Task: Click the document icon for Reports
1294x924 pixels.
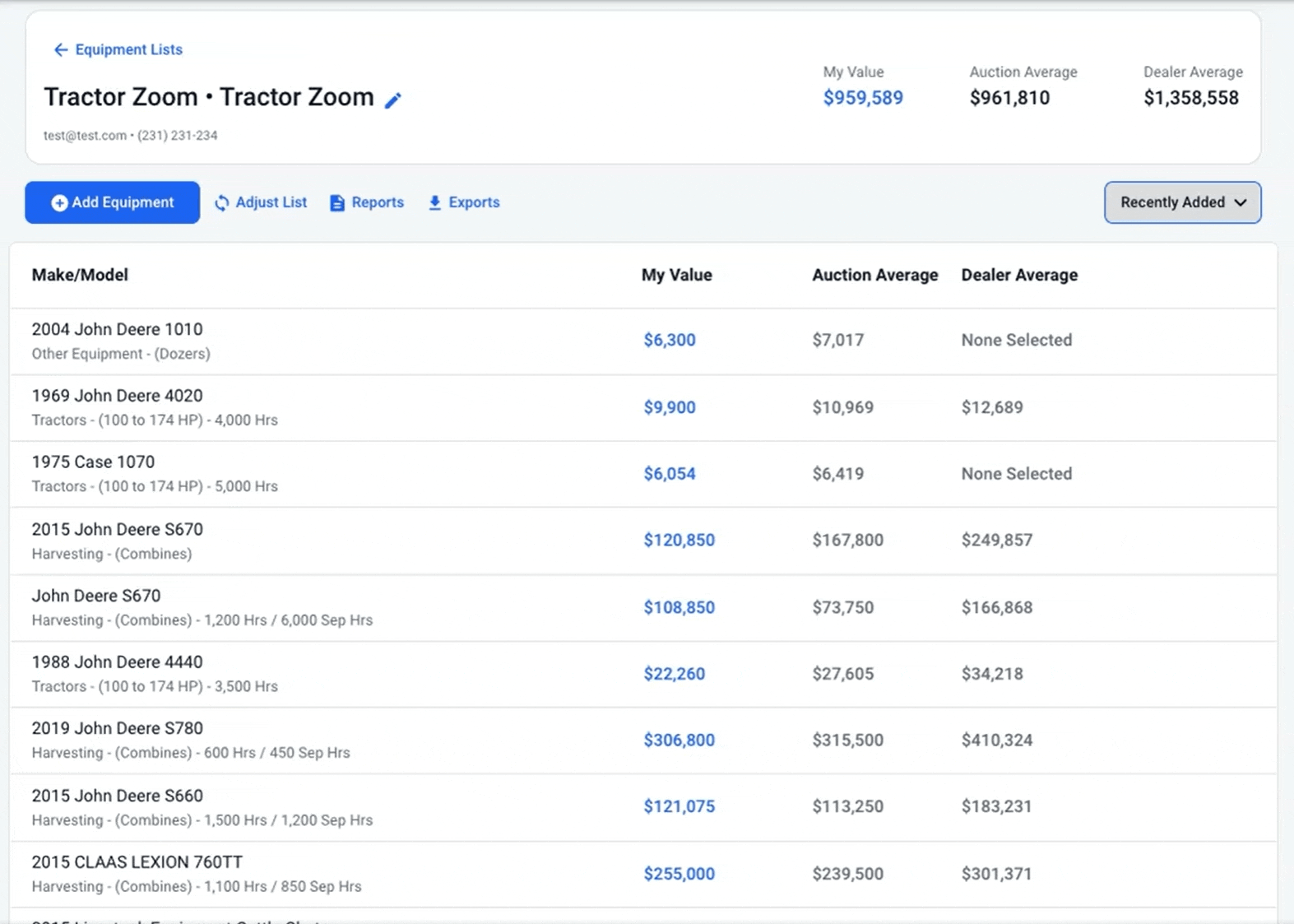Action: click(x=337, y=202)
